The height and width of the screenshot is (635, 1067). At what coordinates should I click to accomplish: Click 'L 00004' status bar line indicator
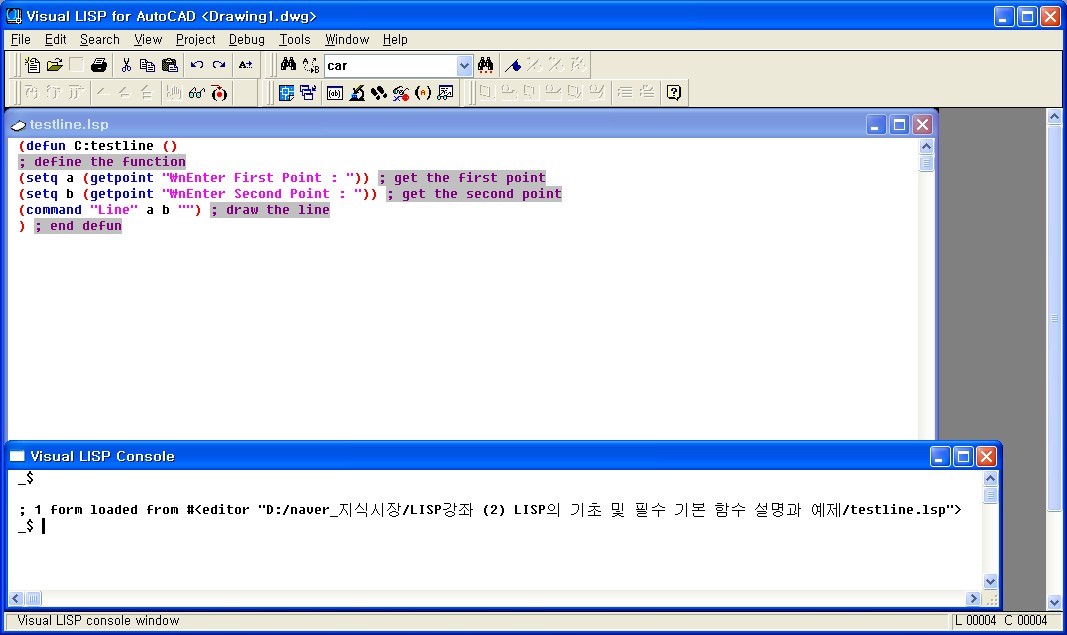tap(975, 620)
